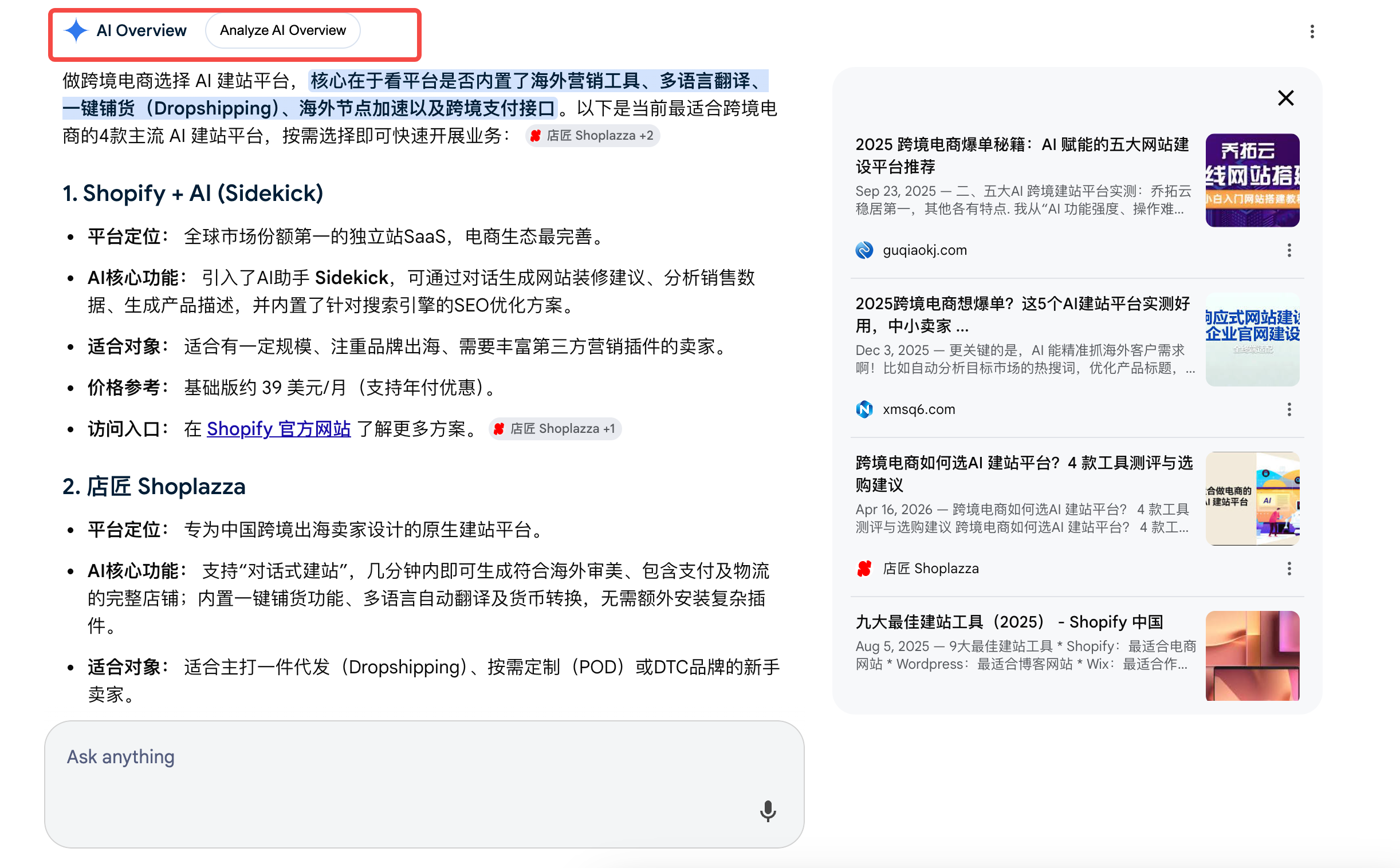This screenshot has width=1400, height=868.
Task: Click the xmsq6.com source name
Action: pyautogui.click(x=919, y=409)
